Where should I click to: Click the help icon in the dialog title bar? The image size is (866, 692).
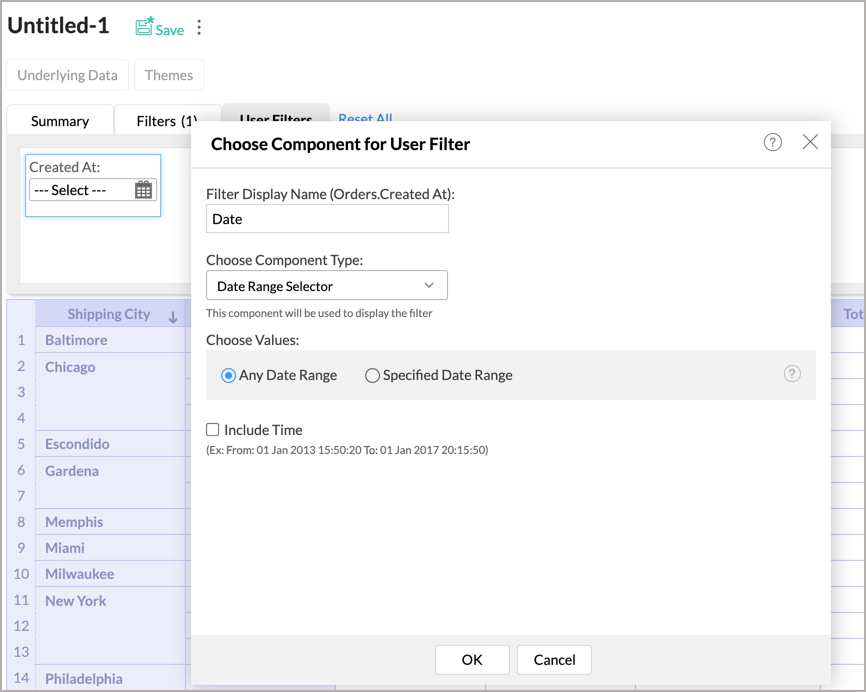[773, 142]
